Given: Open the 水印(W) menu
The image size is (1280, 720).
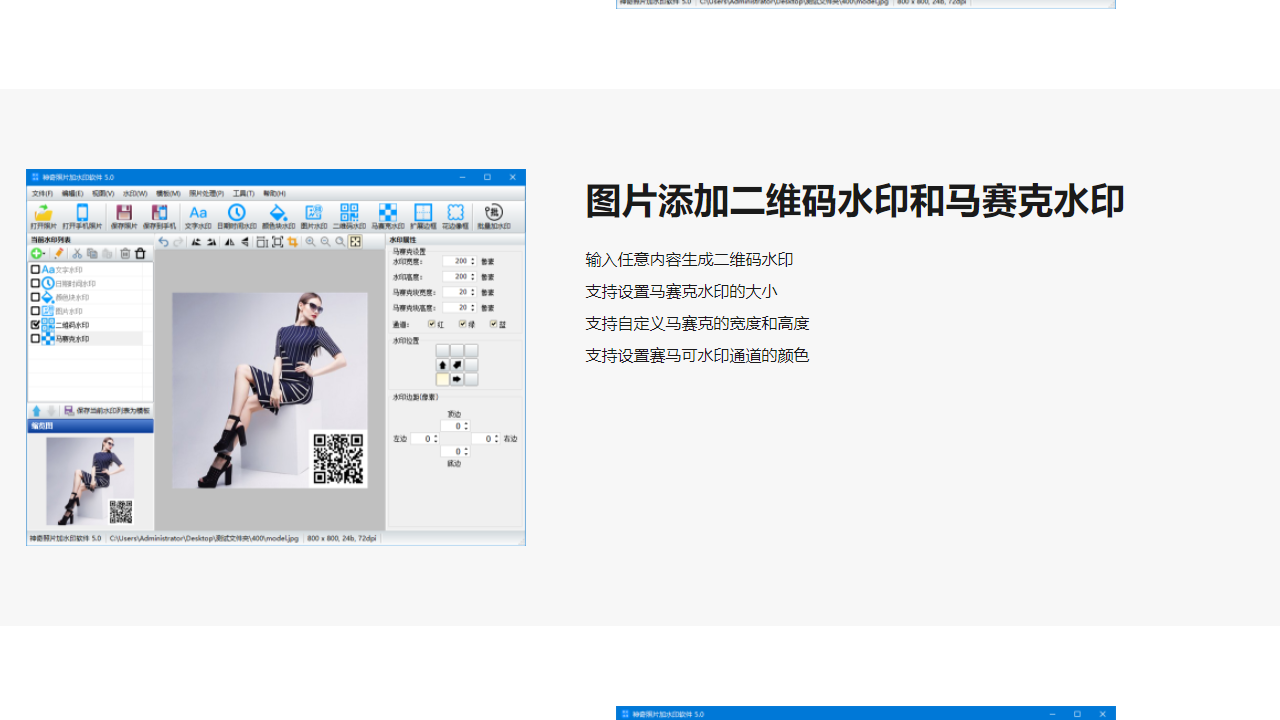Looking at the screenshot, I should (x=135, y=192).
